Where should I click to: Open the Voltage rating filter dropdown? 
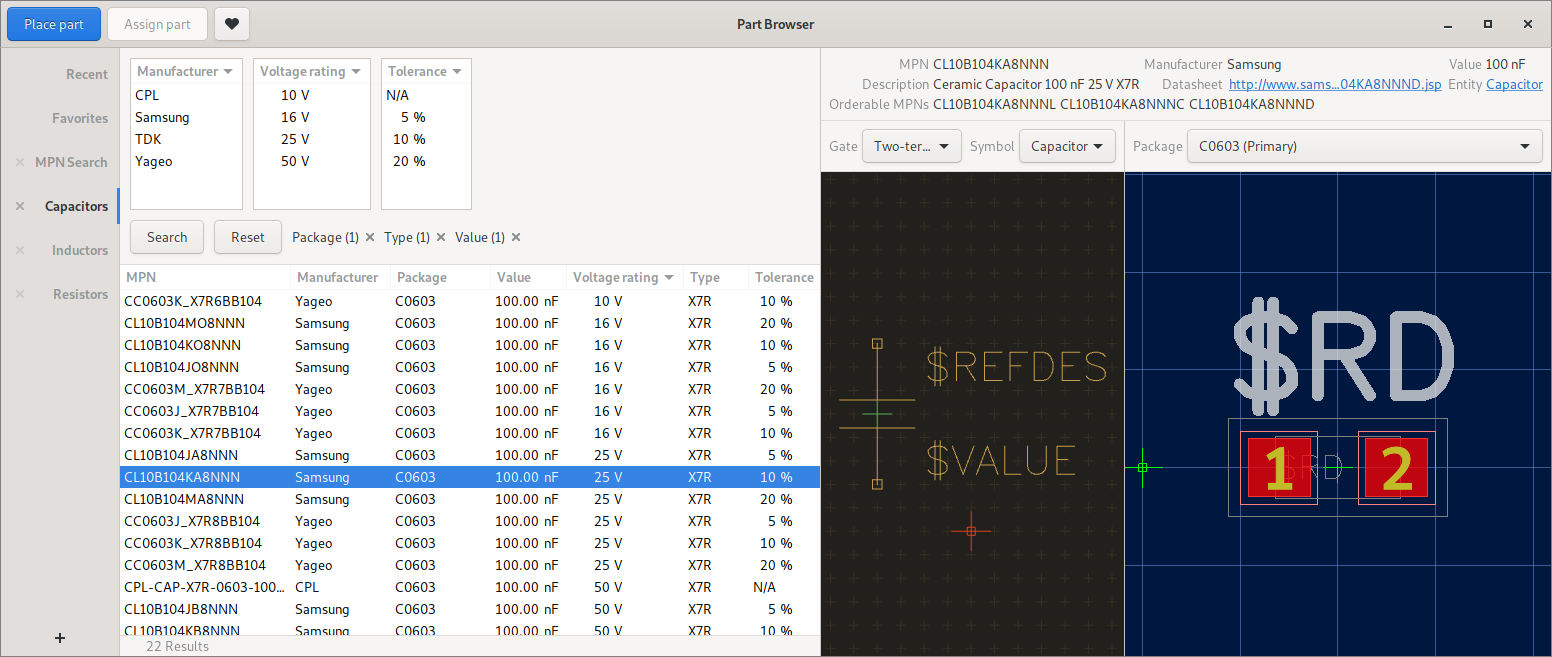(311, 71)
